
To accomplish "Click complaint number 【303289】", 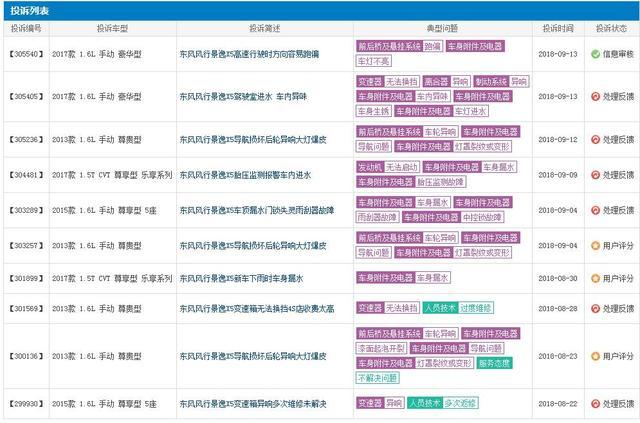I will point(26,210).
